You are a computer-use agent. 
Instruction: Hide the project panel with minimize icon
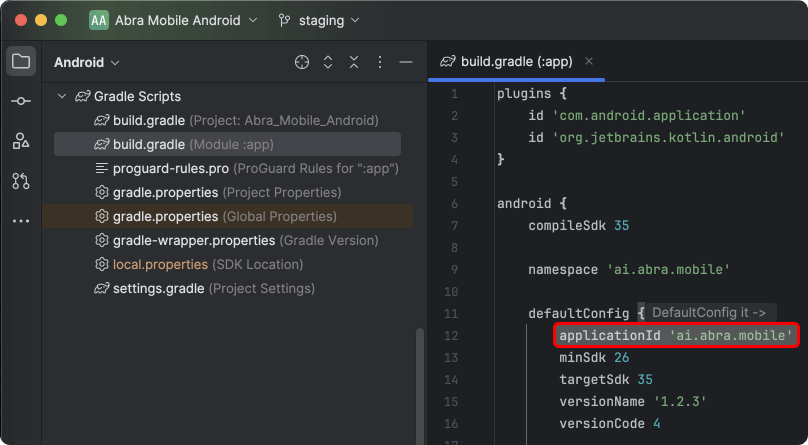pos(406,62)
